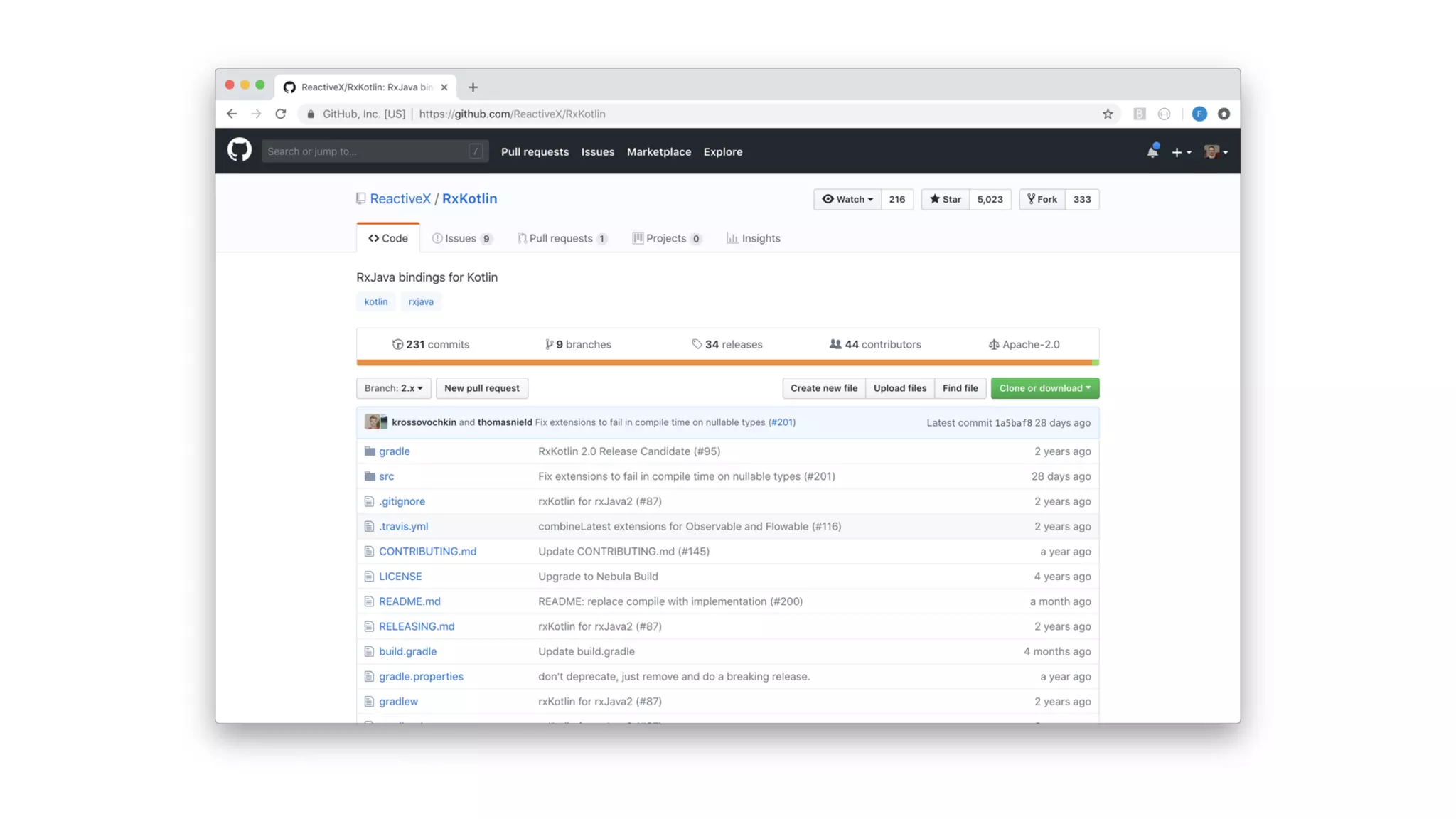1456x819 pixels.
Task: Switch to the Issues tab
Action: point(461,238)
